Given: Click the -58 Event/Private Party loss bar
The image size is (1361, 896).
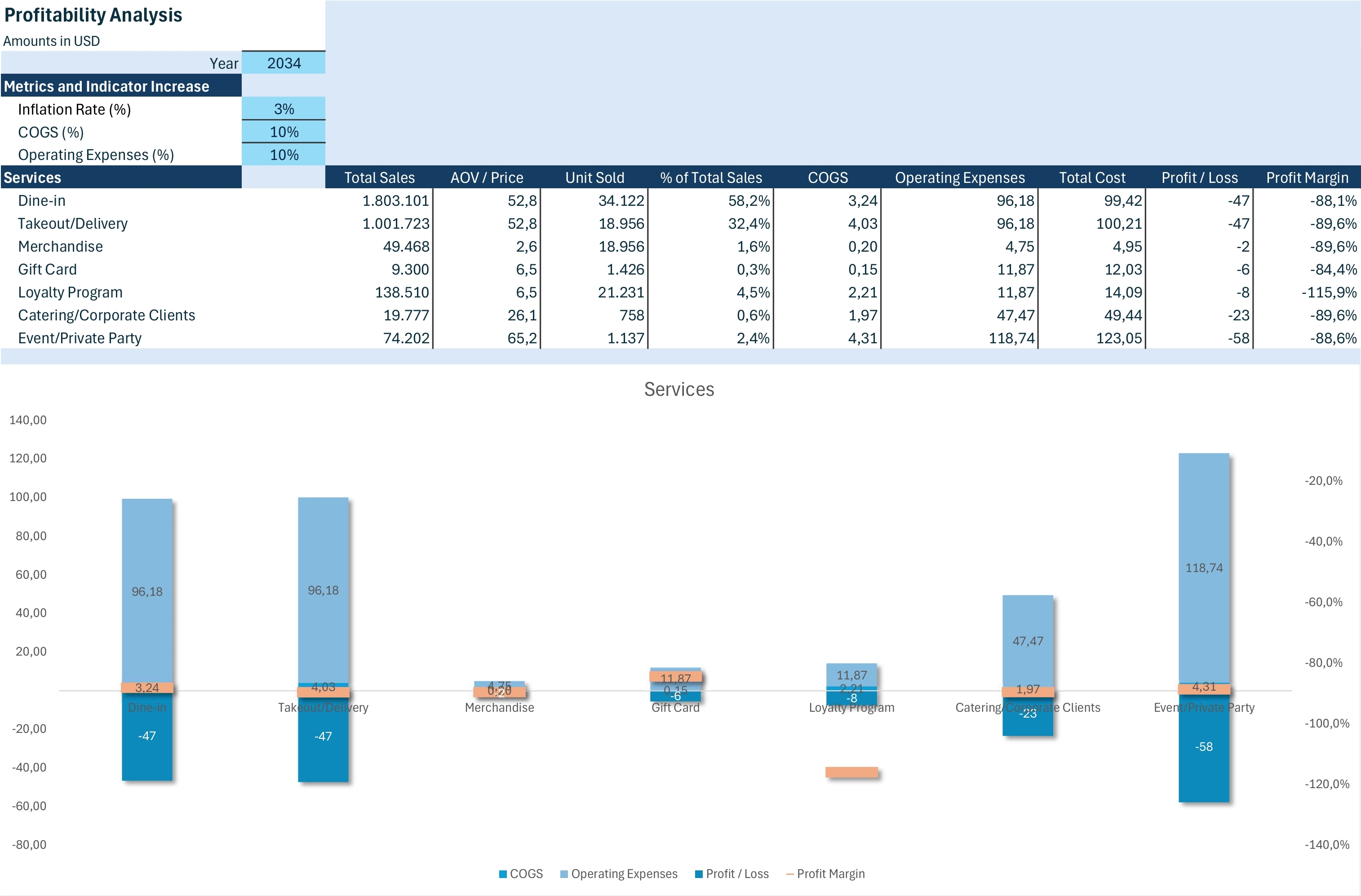Looking at the screenshot, I should 1204,746.
